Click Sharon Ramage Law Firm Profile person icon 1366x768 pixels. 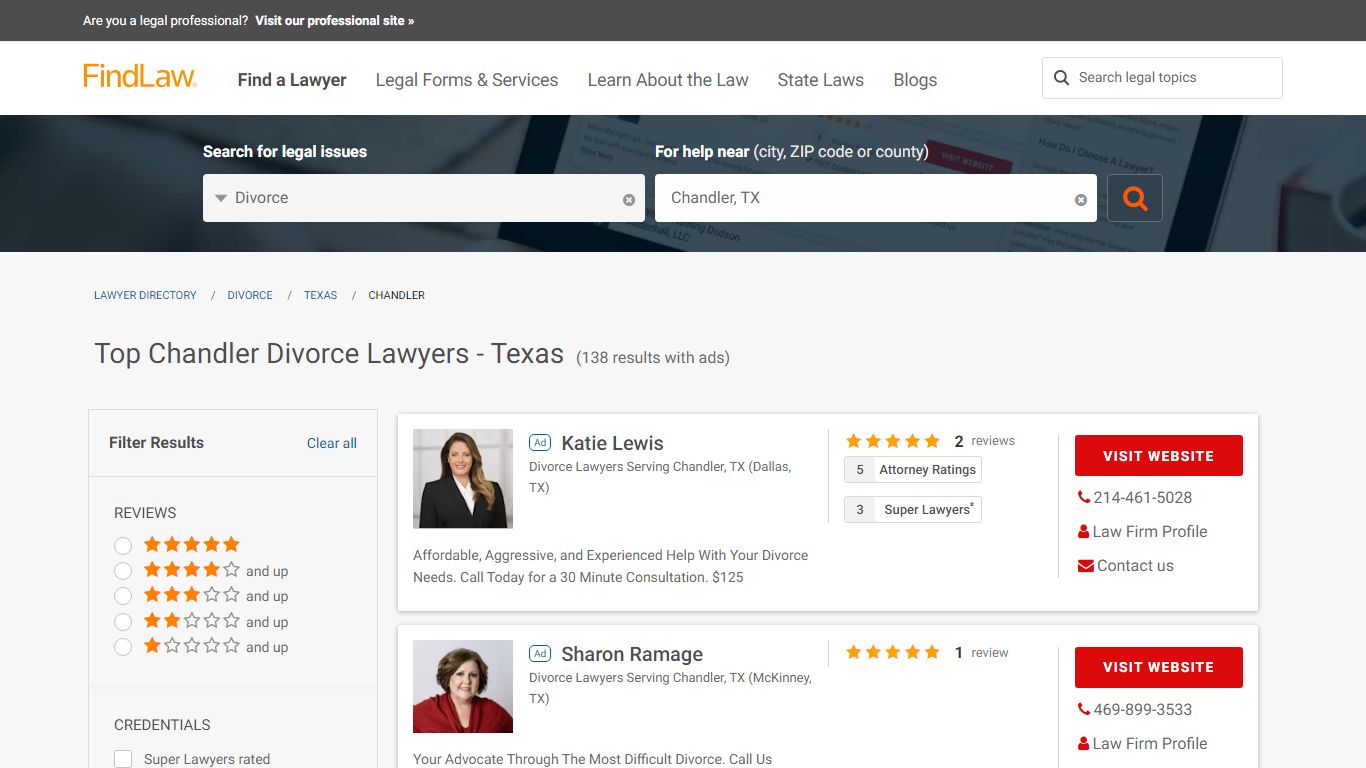coord(1084,744)
